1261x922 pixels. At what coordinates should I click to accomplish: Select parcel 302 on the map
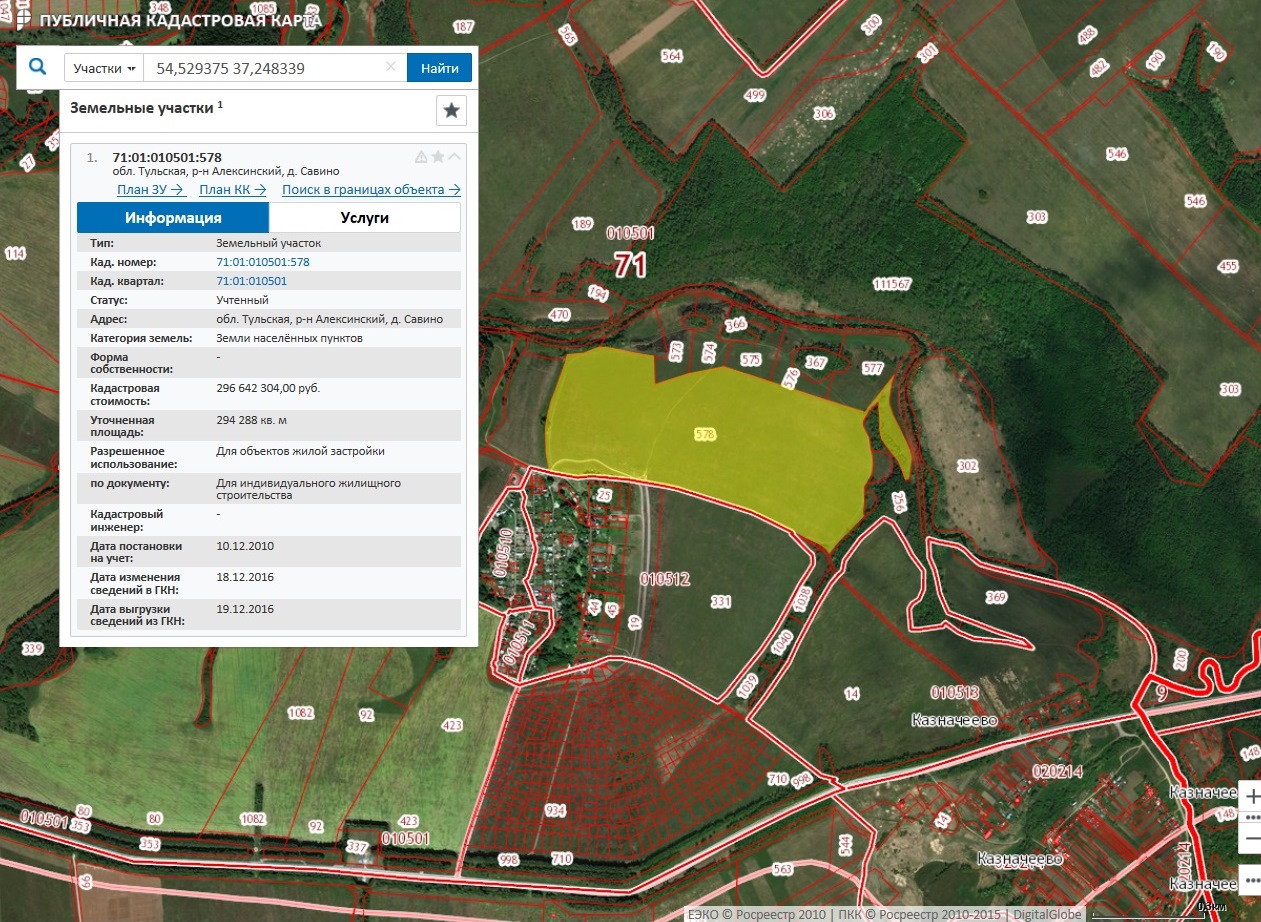[x=967, y=466]
